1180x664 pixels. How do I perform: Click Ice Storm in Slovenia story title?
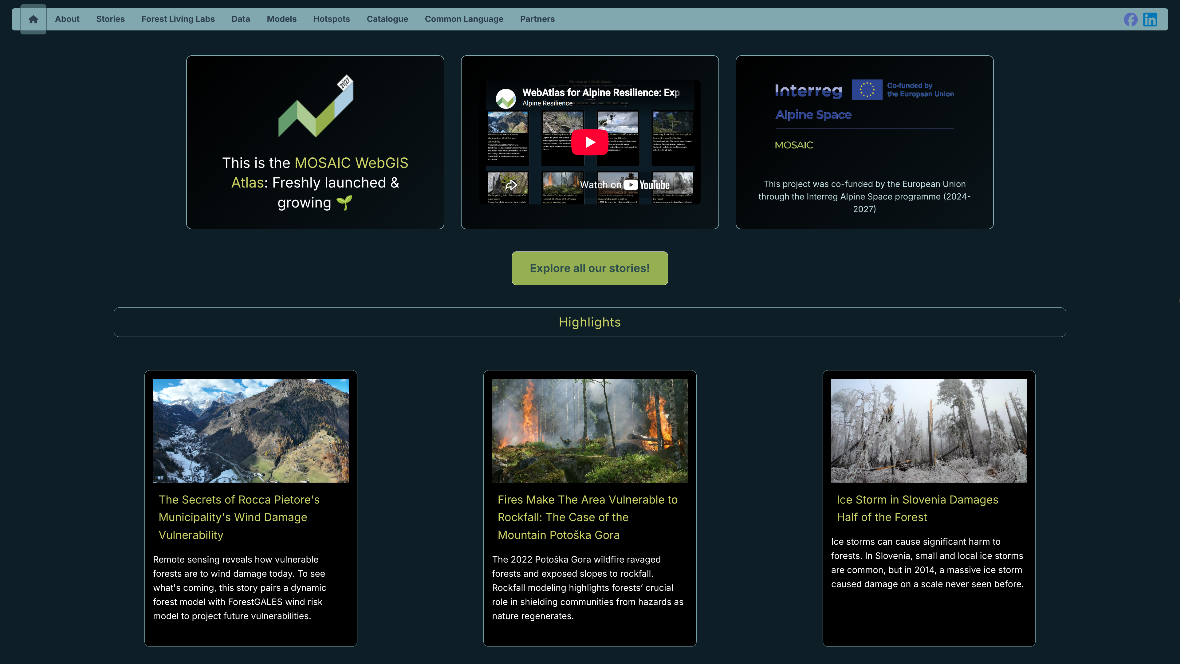[x=917, y=508]
